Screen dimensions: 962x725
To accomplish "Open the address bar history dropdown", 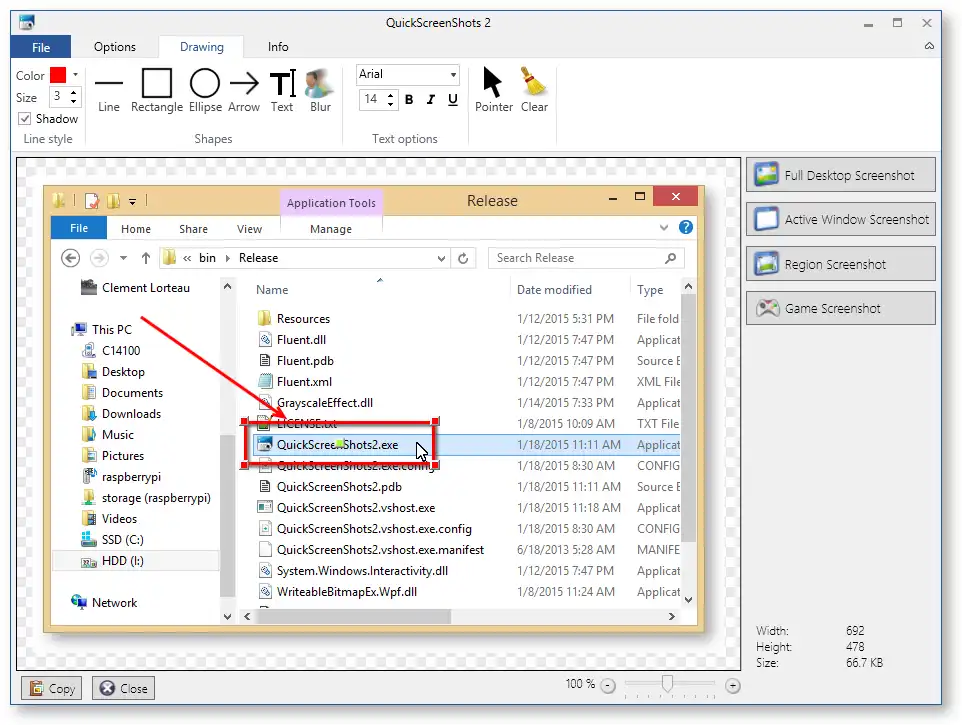I will [x=441, y=258].
